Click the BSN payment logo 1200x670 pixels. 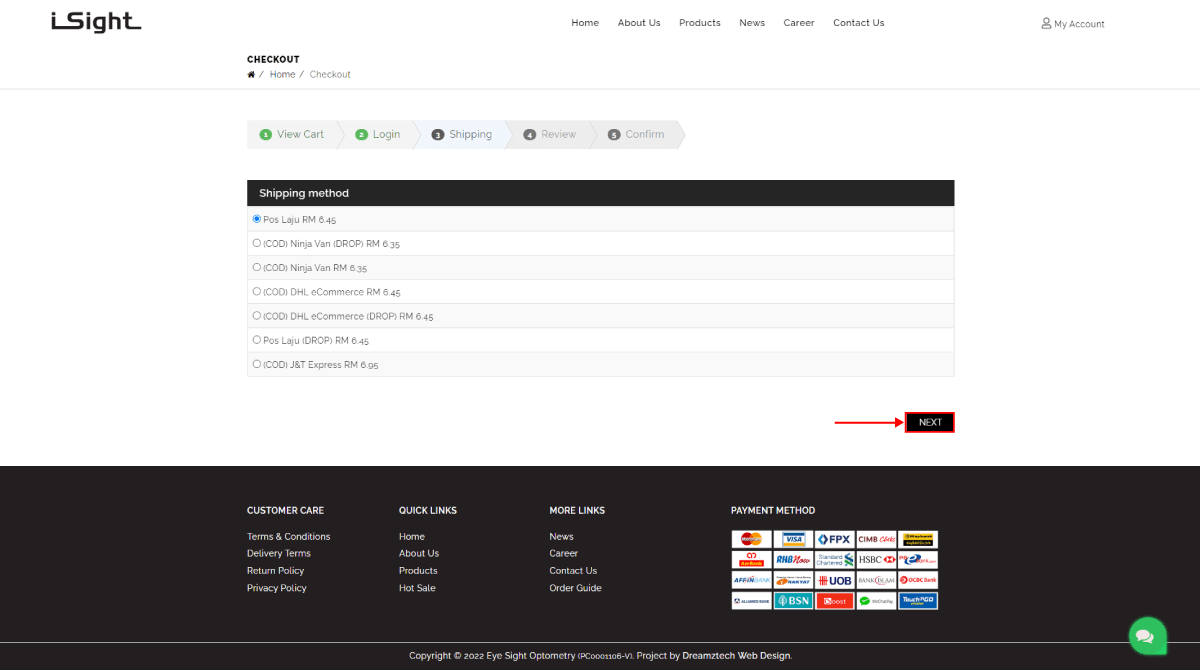click(793, 601)
